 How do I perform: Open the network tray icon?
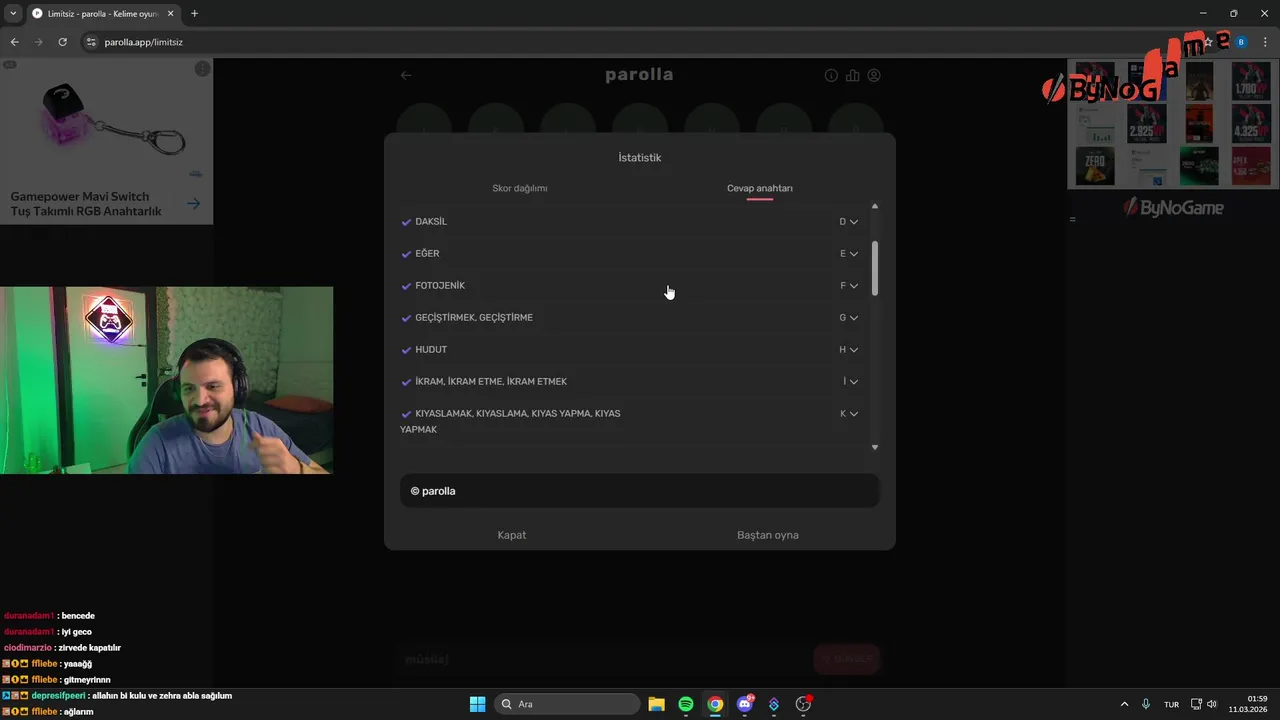(1196, 704)
